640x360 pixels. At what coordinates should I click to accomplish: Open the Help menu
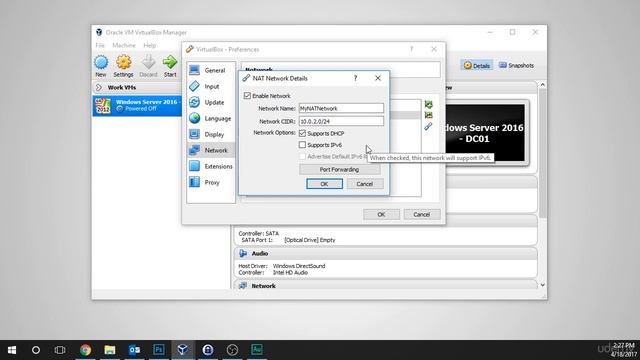tap(150, 45)
